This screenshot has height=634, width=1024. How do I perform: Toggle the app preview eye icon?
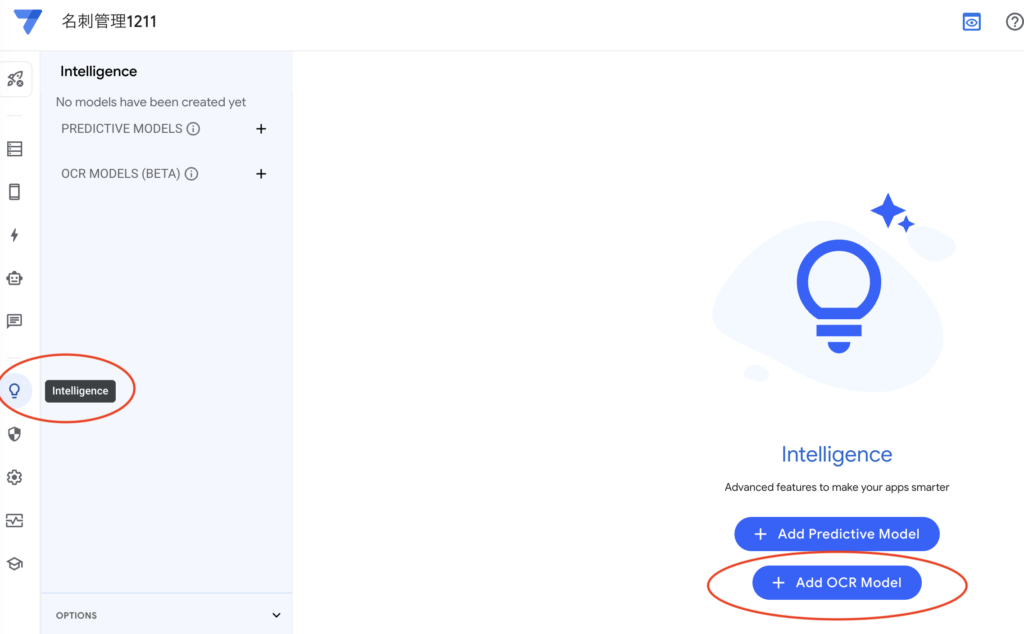971,22
